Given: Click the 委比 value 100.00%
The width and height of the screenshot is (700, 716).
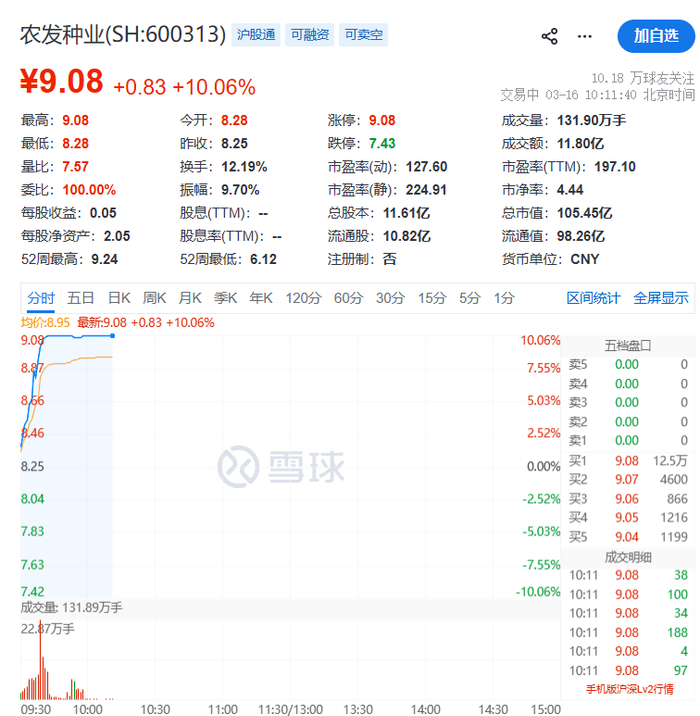Looking at the screenshot, I should [x=89, y=190].
